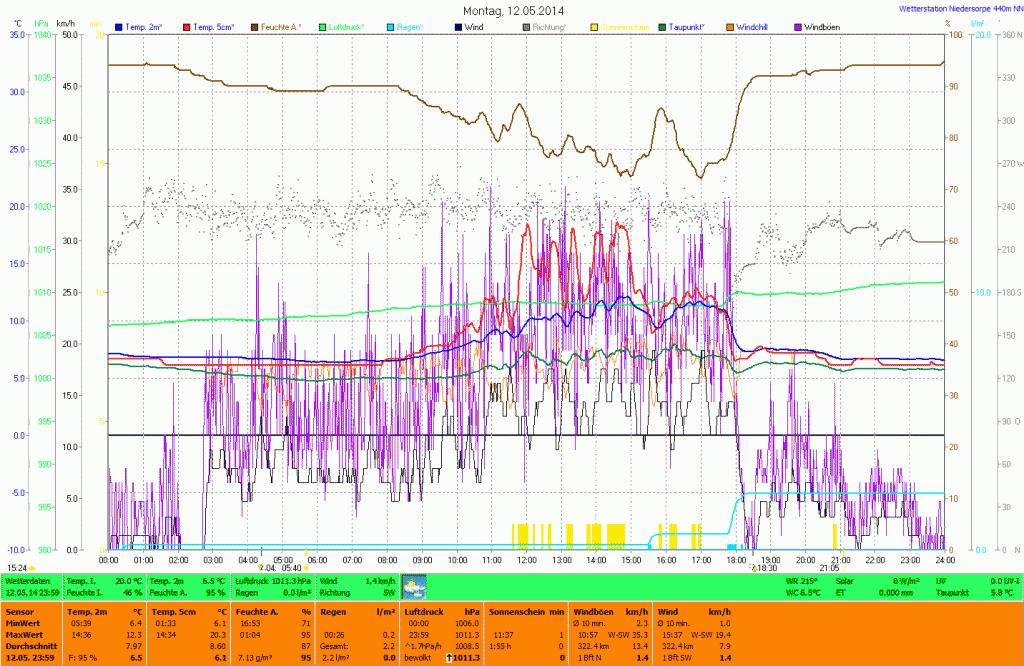1024x666 pixels.
Task: Click the blue Temp. 2m legend swatch
Action: [119, 25]
